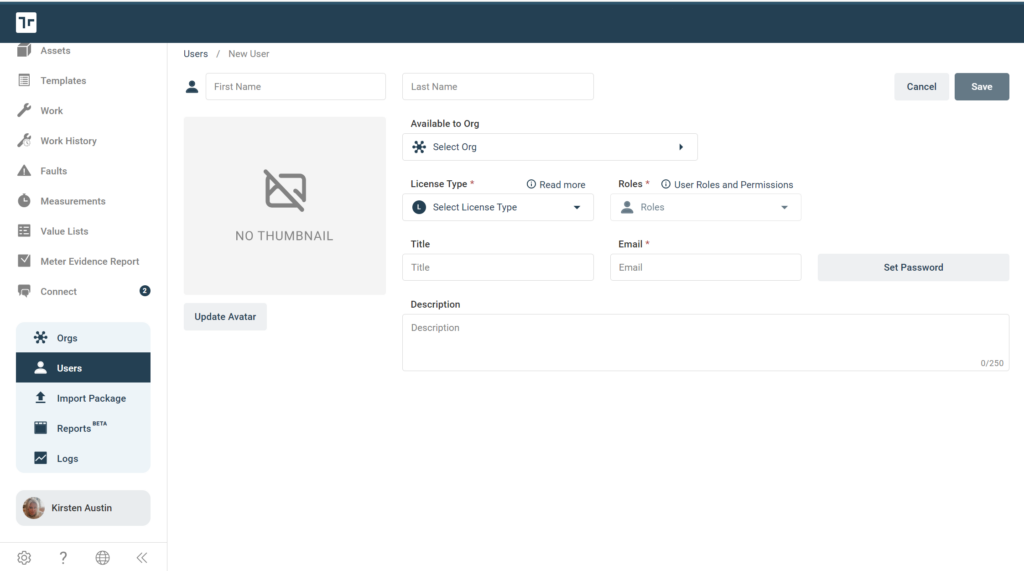Click the Roles dropdown caret
This screenshot has width=1024, height=571.
tap(784, 207)
